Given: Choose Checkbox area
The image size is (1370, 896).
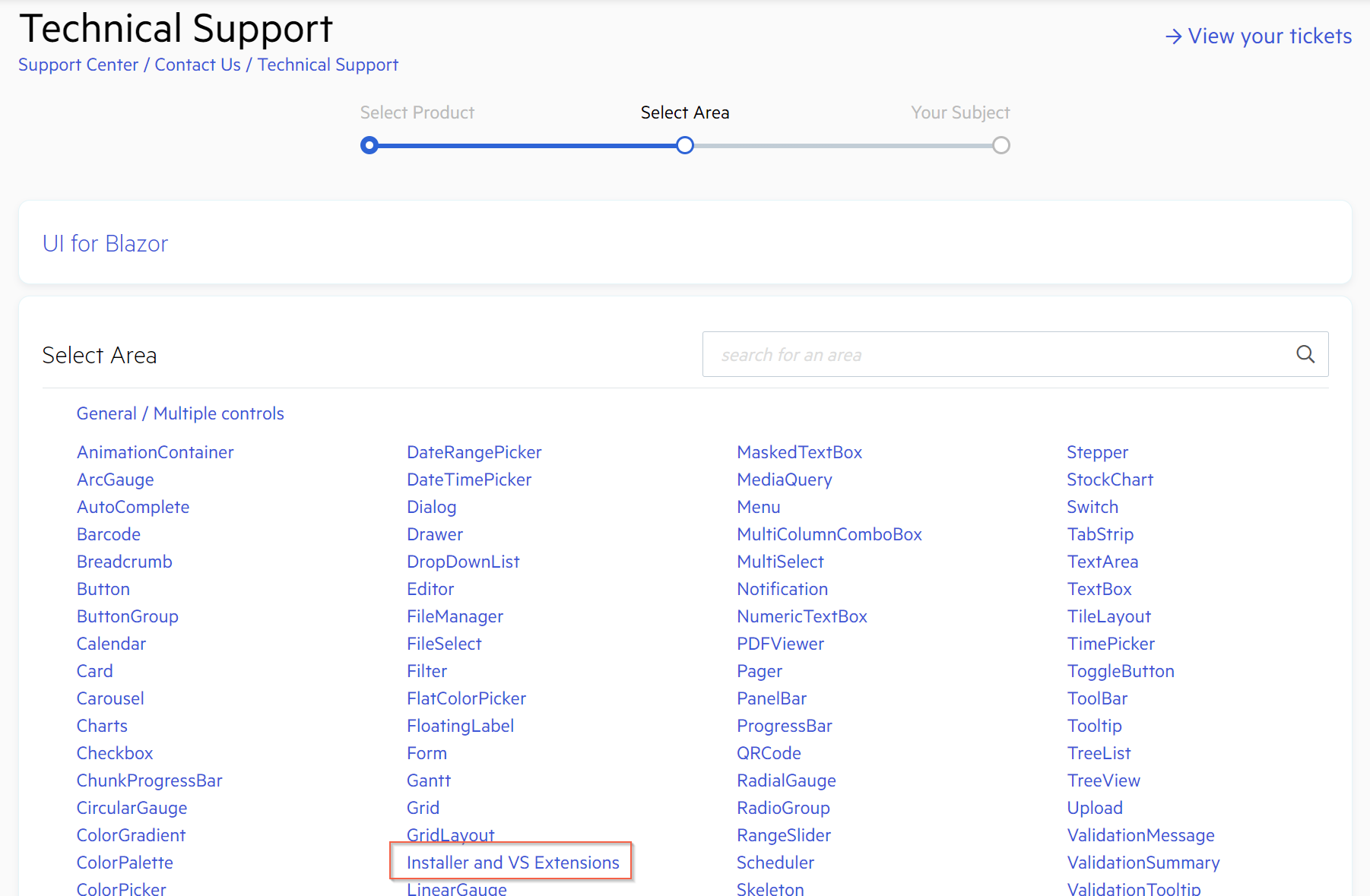Looking at the screenshot, I should [x=115, y=753].
